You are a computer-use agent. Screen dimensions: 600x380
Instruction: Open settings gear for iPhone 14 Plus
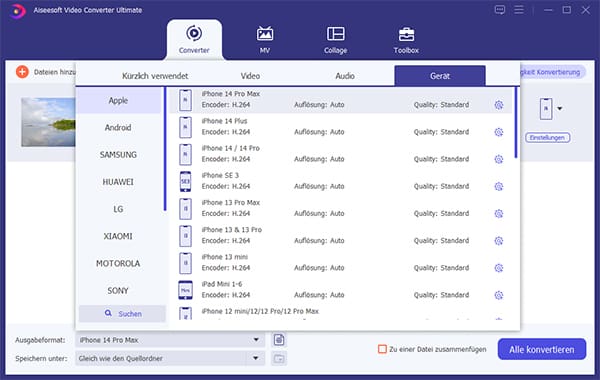[x=499, y=132]
